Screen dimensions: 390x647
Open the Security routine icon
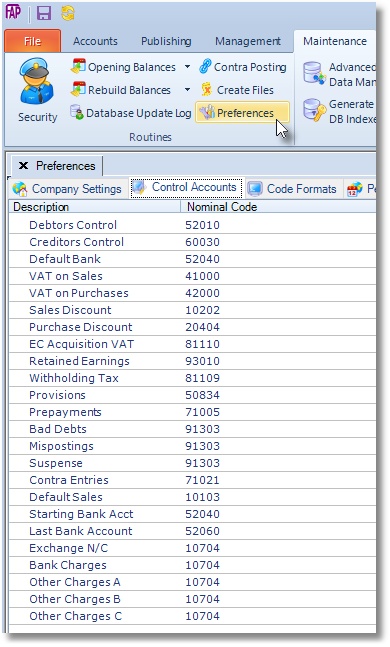coord(37,81)
